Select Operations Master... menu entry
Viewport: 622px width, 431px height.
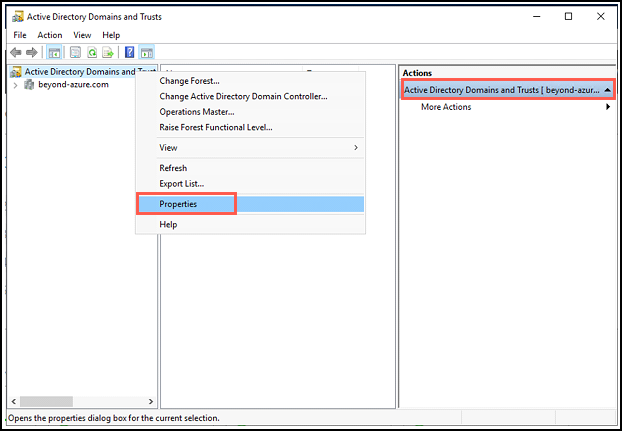250,112
